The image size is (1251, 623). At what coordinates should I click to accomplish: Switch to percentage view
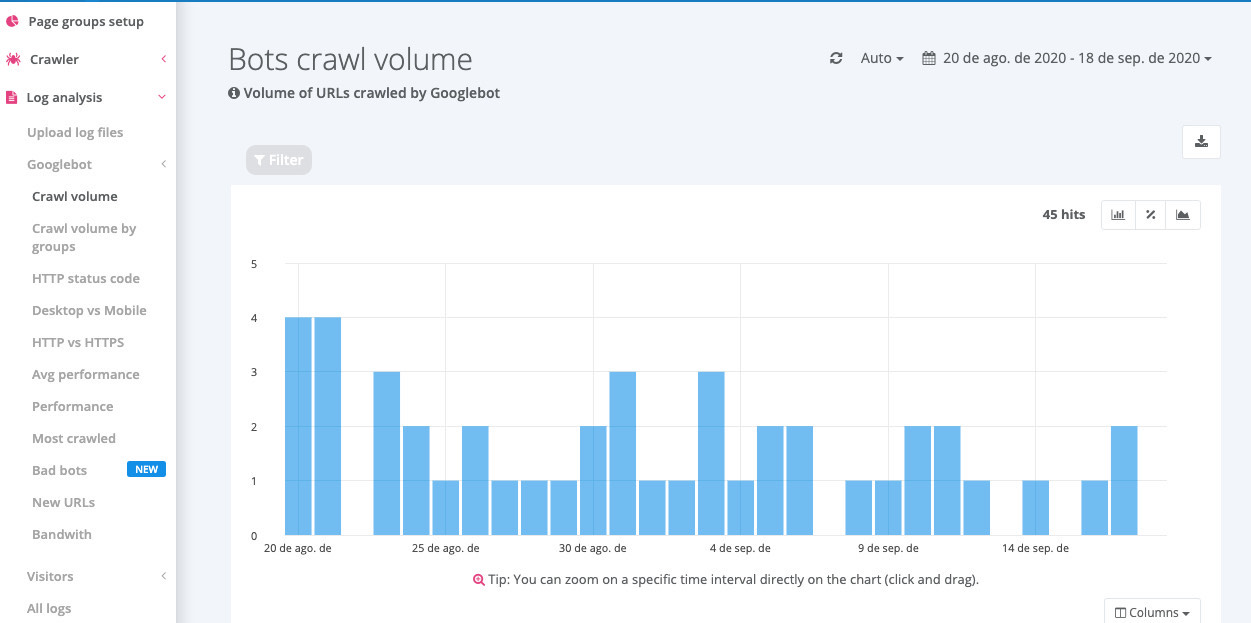1150,214
